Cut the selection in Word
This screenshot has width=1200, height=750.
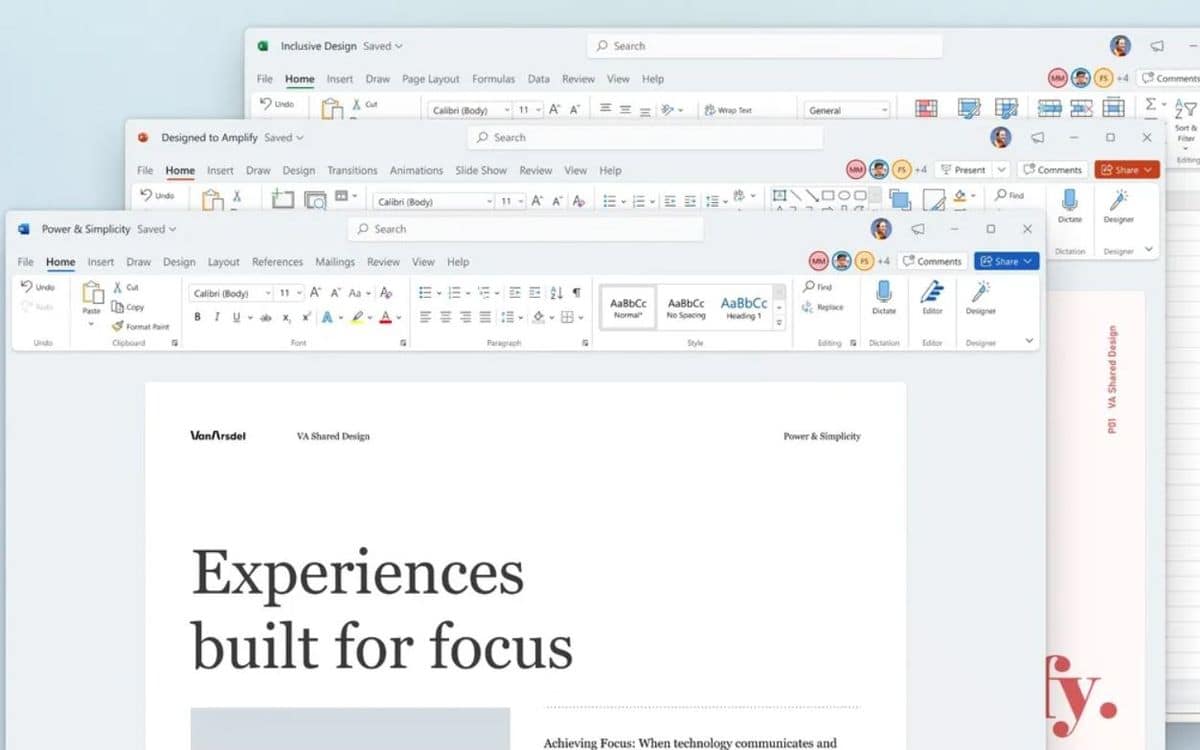point(126,287)
